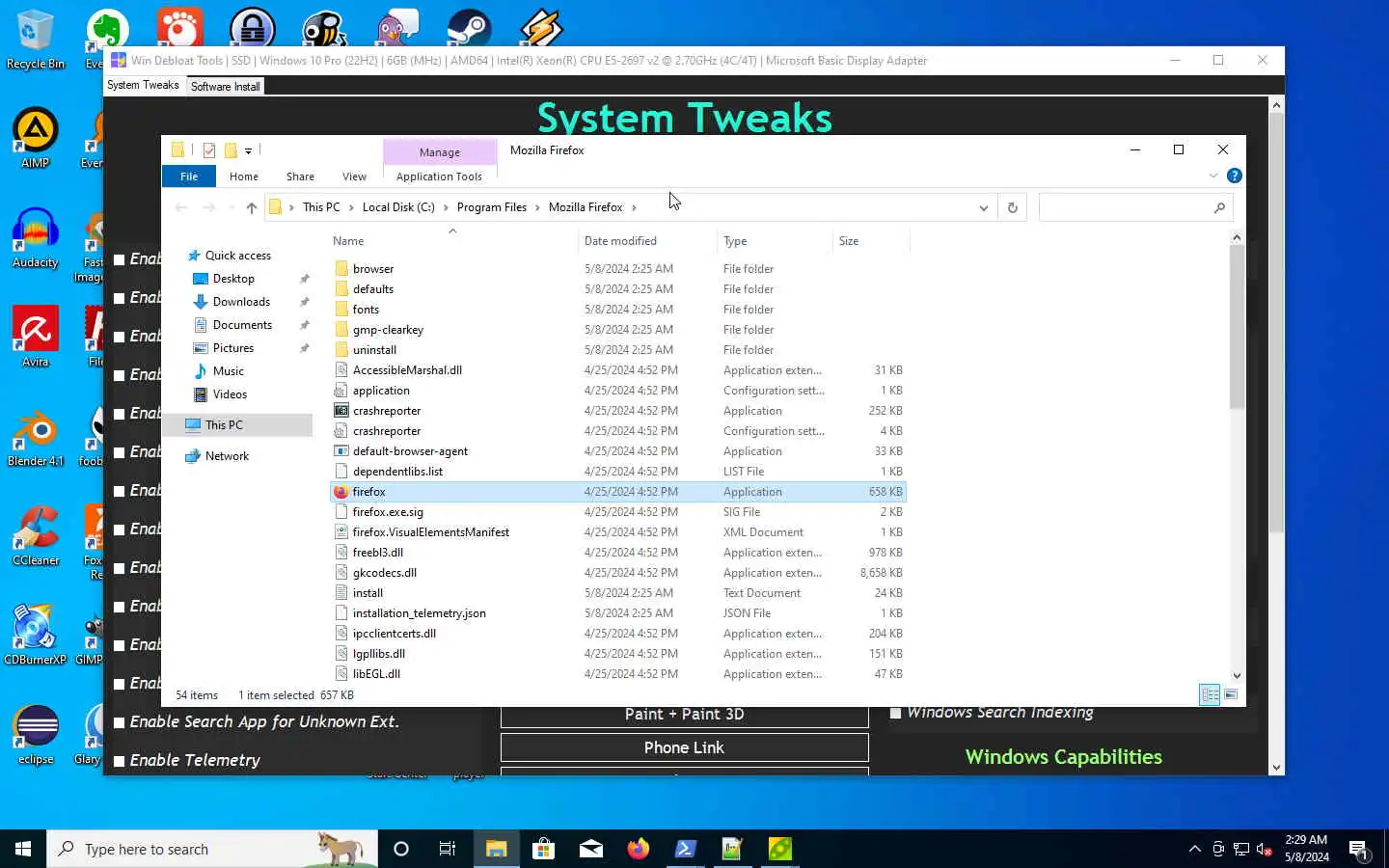Launch Blender 4.1 desktop shortcut
Viewport: 1389px width, 868px height.
coord(35,437)
